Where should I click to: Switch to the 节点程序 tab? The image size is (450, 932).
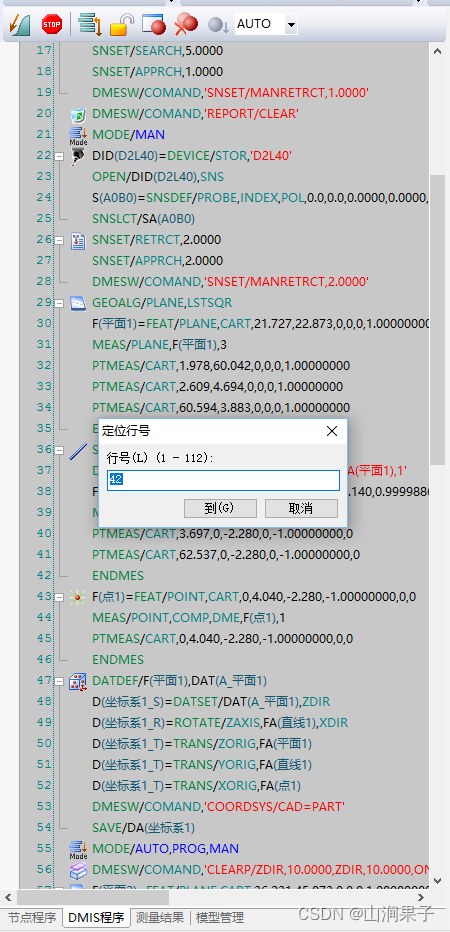(32, 917)
